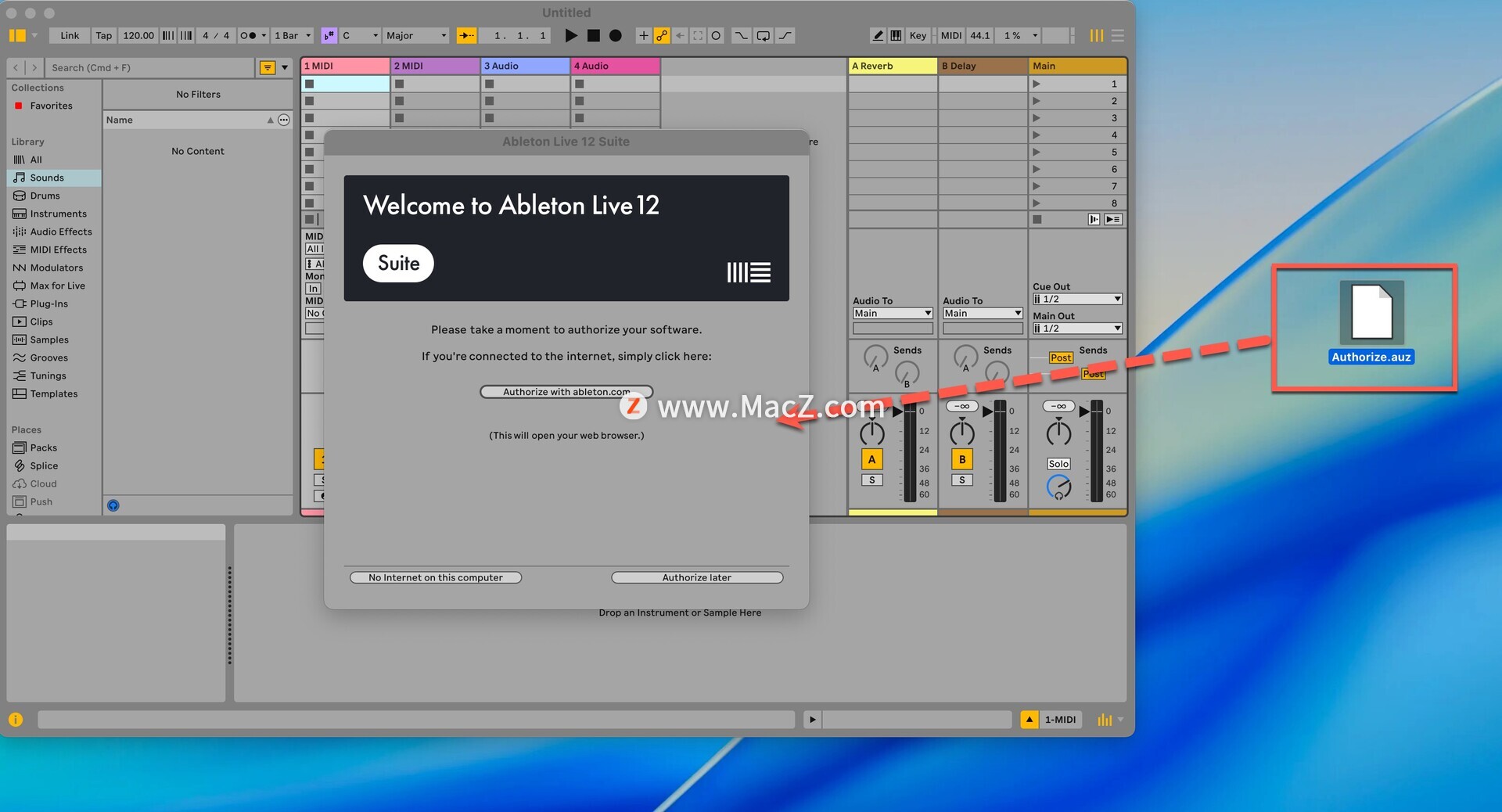Click the info icon in status bar
The image size is (1502, 812).
(16, 720)
